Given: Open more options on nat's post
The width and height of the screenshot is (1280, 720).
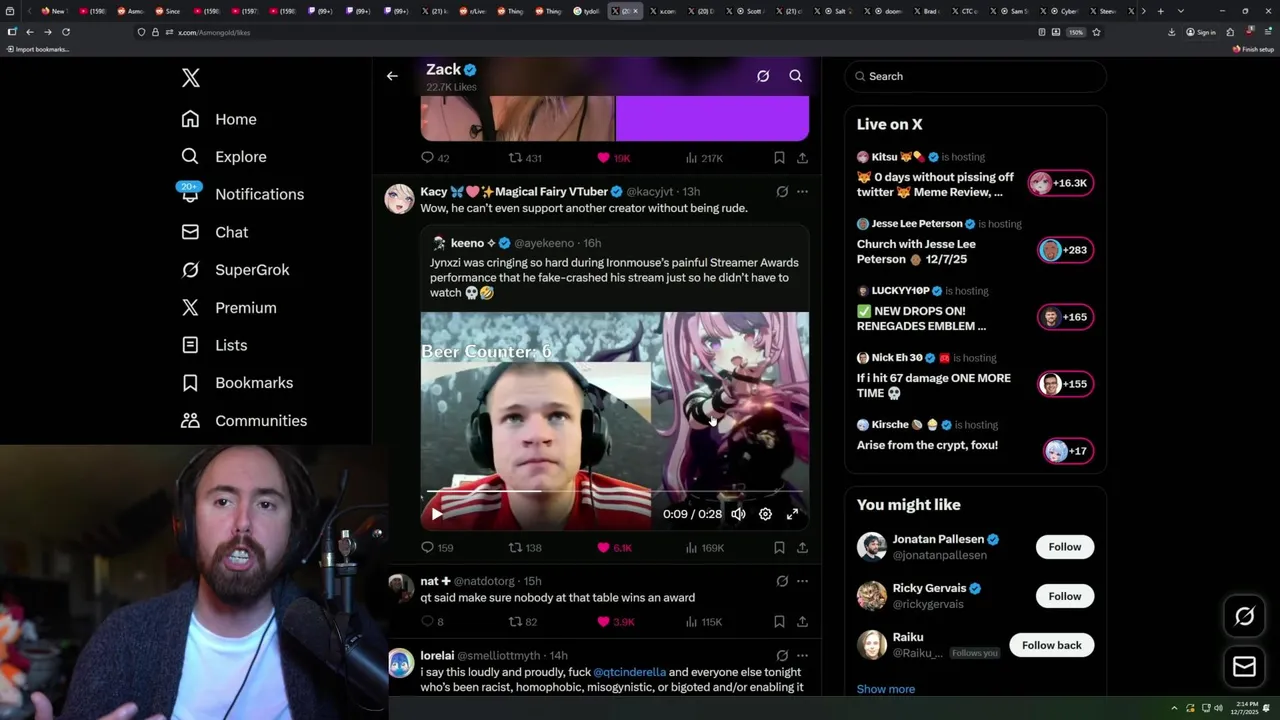Looking at the screenshot, I should click(x=802, y=581).
